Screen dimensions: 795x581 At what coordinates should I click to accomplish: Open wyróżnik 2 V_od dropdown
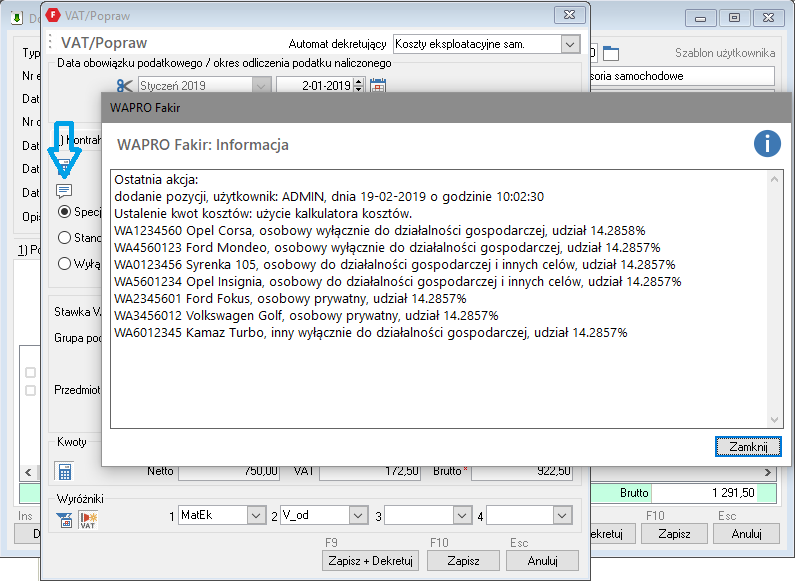[358, 516]
